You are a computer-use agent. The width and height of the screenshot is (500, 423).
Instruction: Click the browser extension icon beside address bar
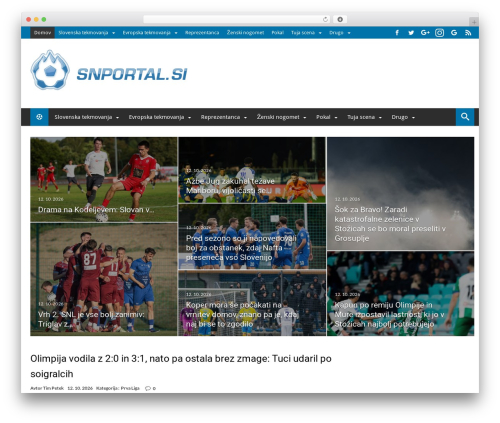[x=340, y=19]
